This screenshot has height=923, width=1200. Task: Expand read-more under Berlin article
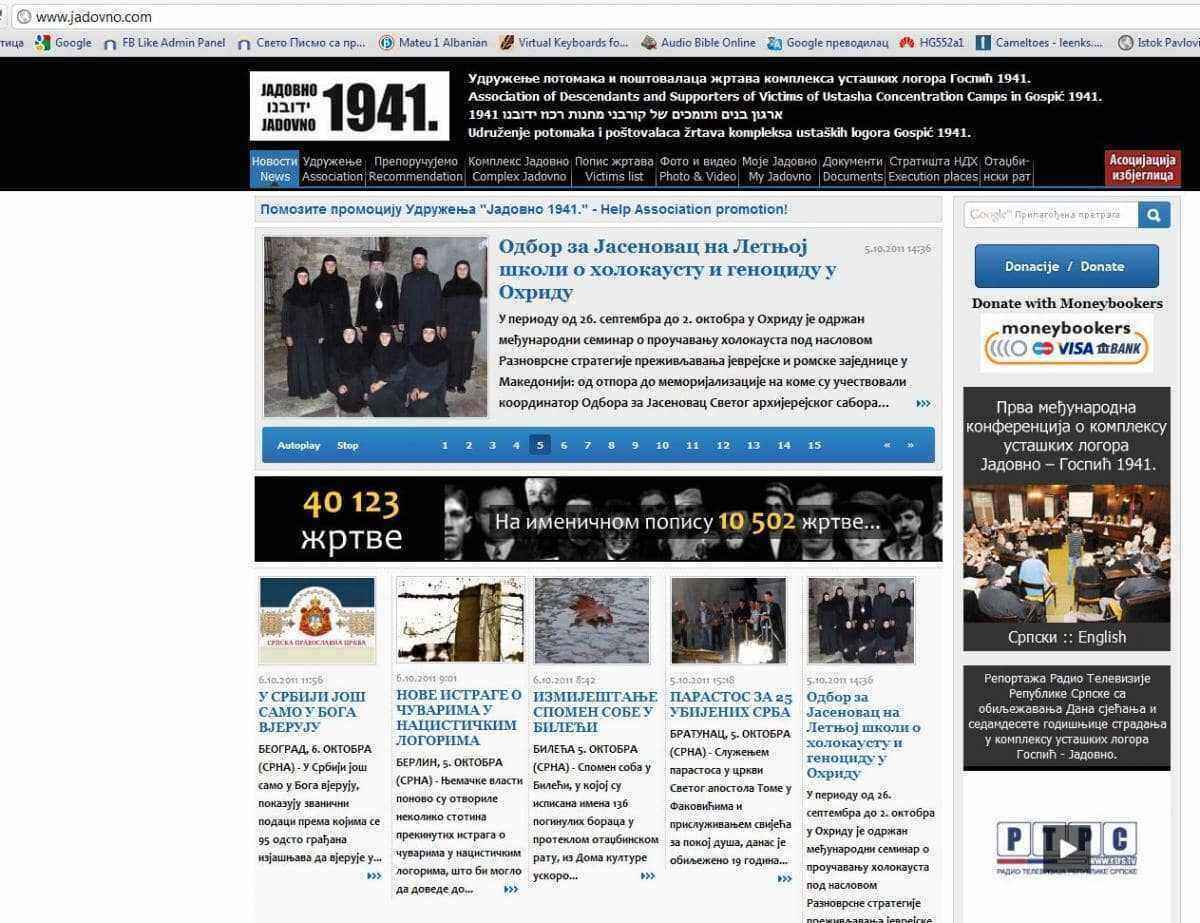[x=511, y=889]
